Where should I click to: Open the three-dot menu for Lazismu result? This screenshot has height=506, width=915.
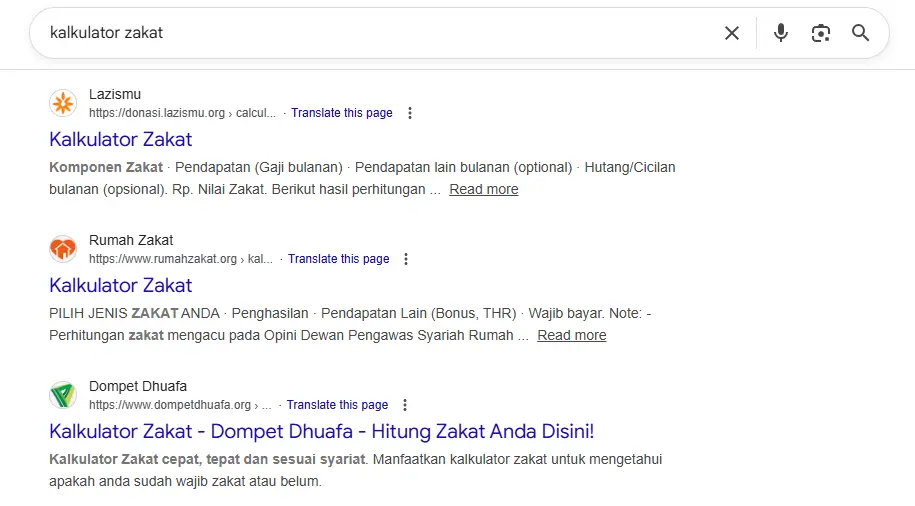pos(410,113)
